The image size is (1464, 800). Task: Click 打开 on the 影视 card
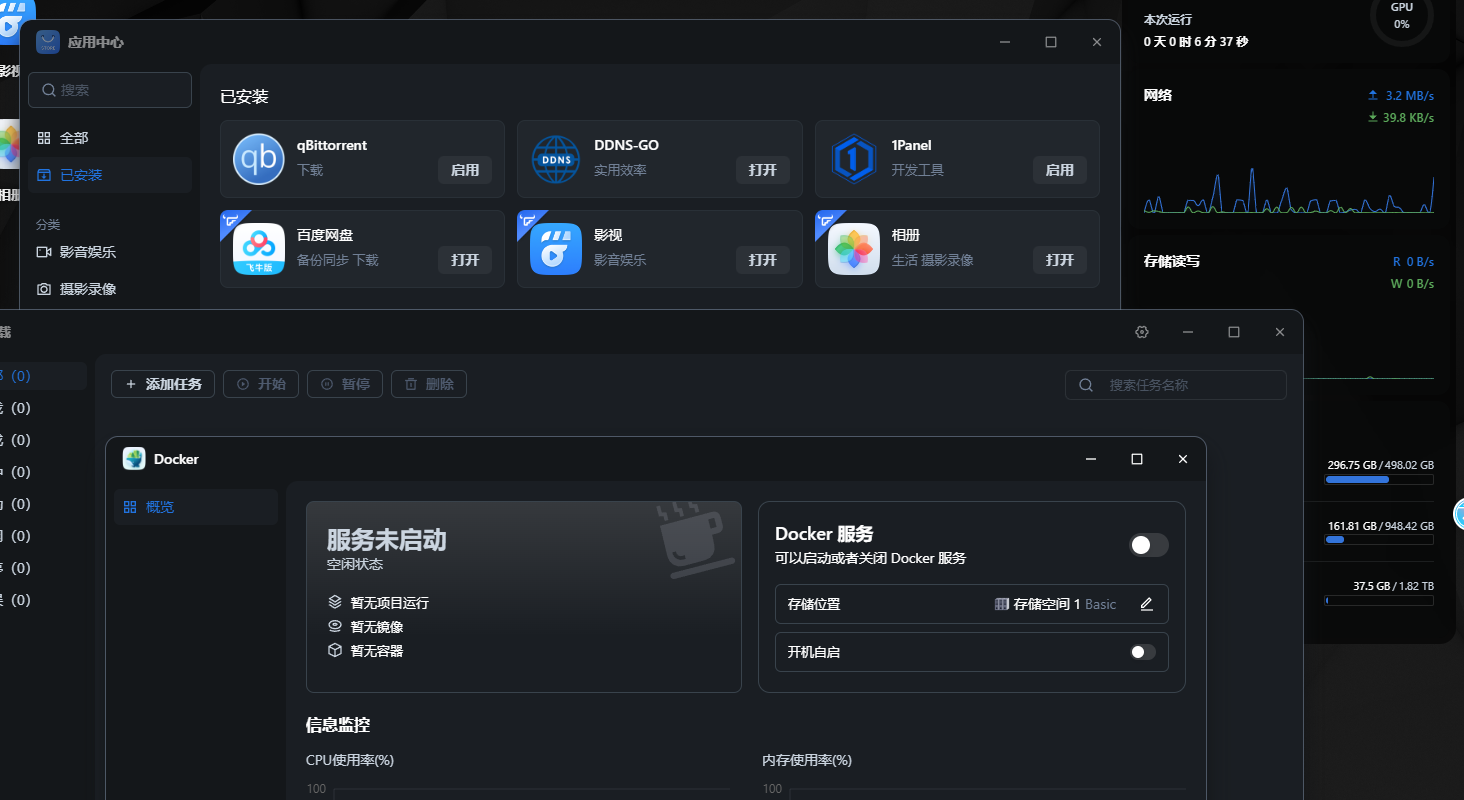click(763, 260)
